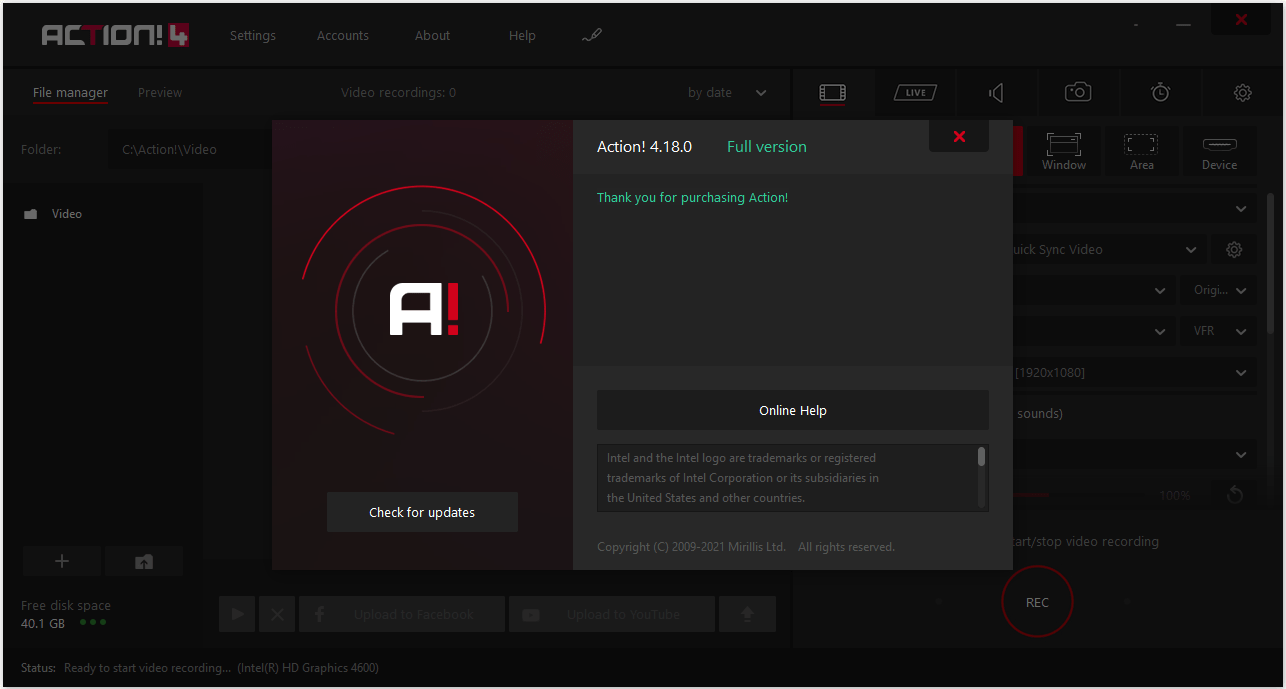Click Upload to YouTube
The height and width of the screenshot is (689, 1286).
[612, 614]
